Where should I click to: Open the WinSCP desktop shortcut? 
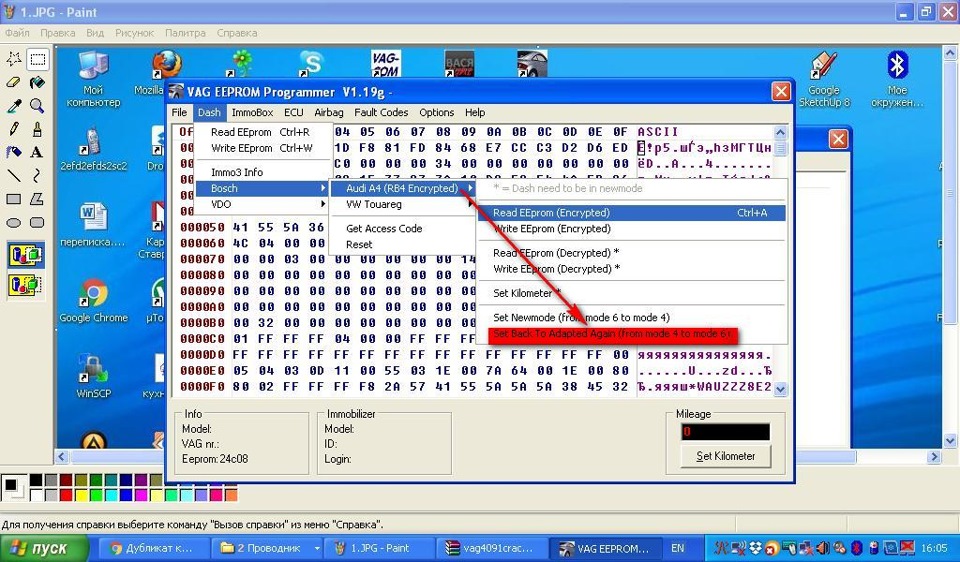[93, 376]
